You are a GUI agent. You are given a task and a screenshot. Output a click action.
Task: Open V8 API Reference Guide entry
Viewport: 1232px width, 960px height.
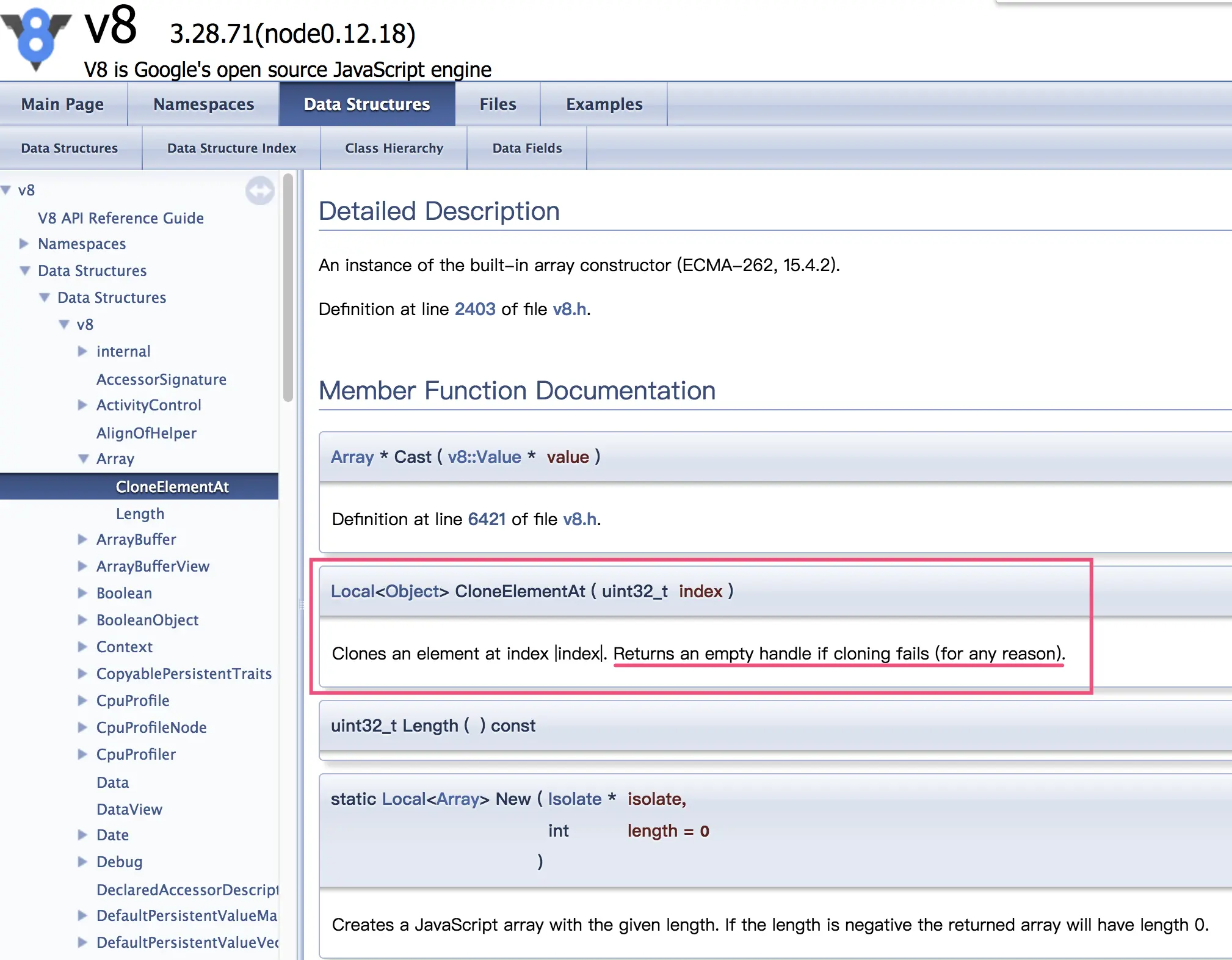tap(120, 218)
